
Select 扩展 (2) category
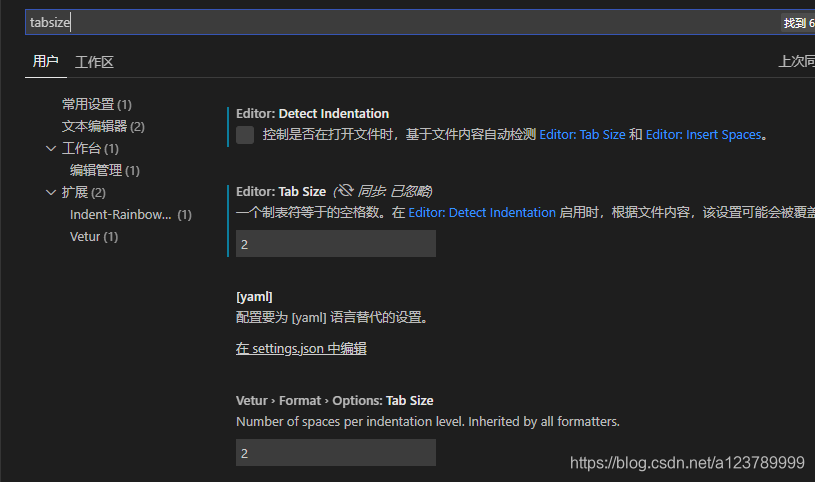point(84,192)
